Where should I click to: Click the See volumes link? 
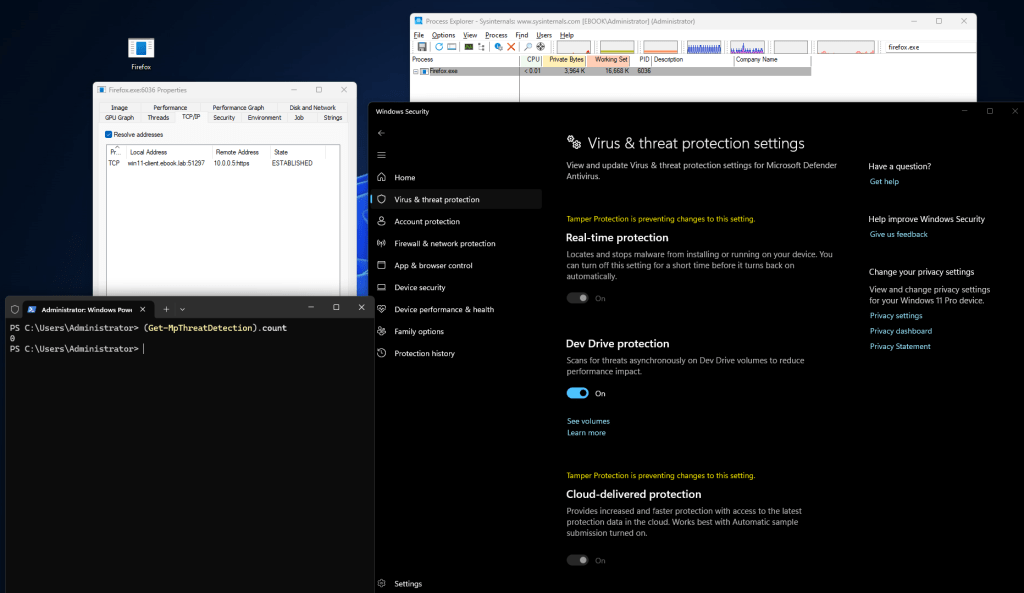(588, 421)
